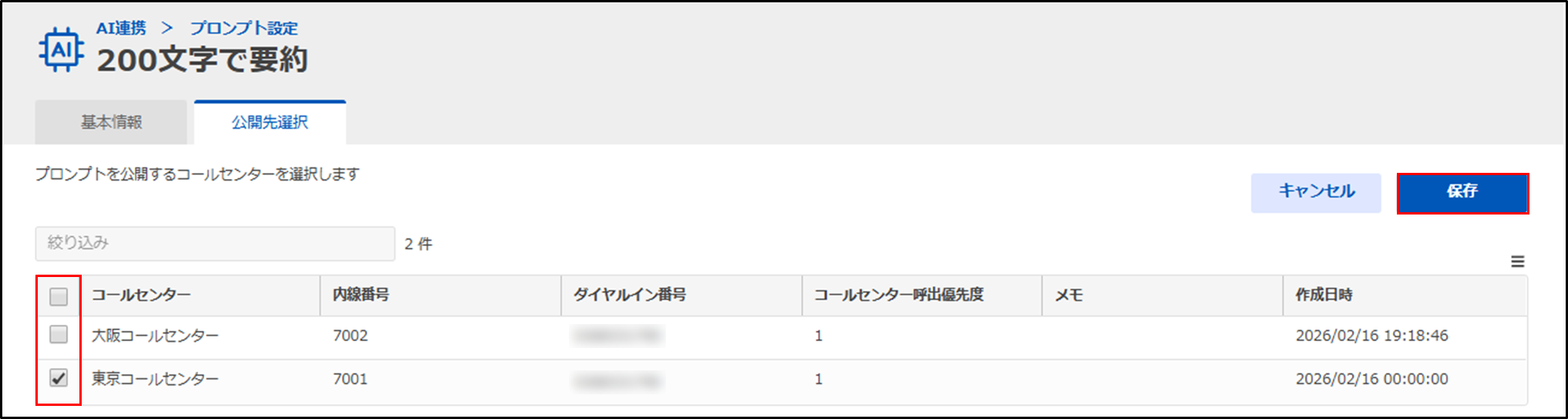Sort by the ダイヤルイン番号 column header
The height and width of the screenshot is (419, 1568).
630,295
